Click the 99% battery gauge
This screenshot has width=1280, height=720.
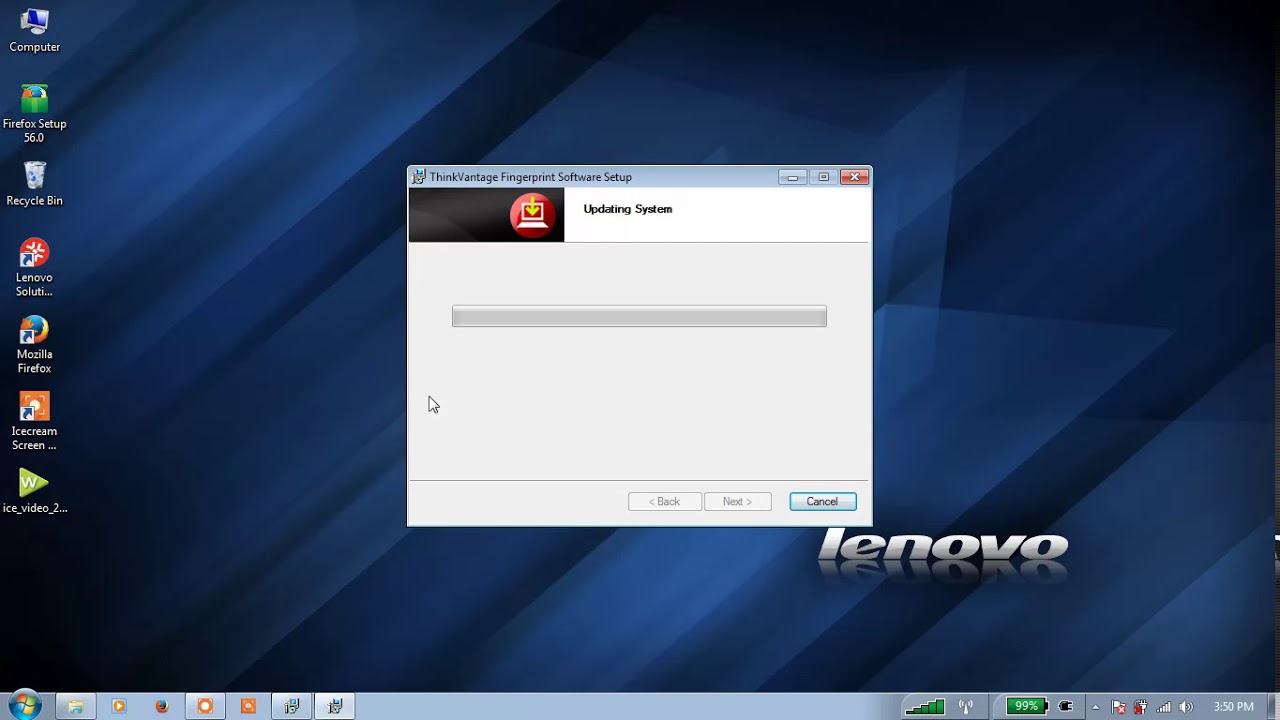click(1027, 706)
